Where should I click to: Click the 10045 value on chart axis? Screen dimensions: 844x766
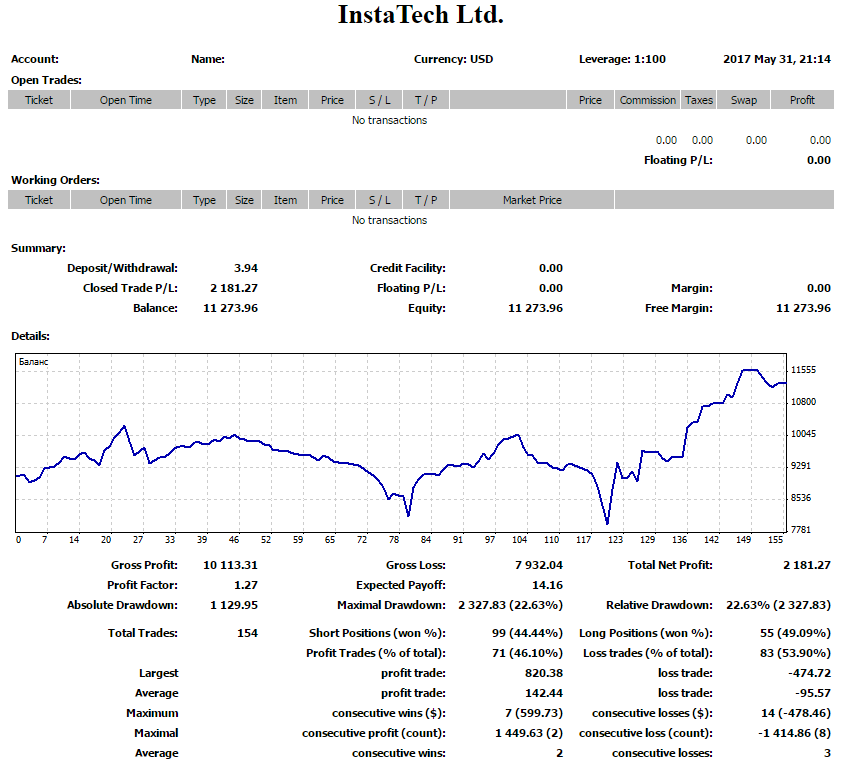(803, 434)
